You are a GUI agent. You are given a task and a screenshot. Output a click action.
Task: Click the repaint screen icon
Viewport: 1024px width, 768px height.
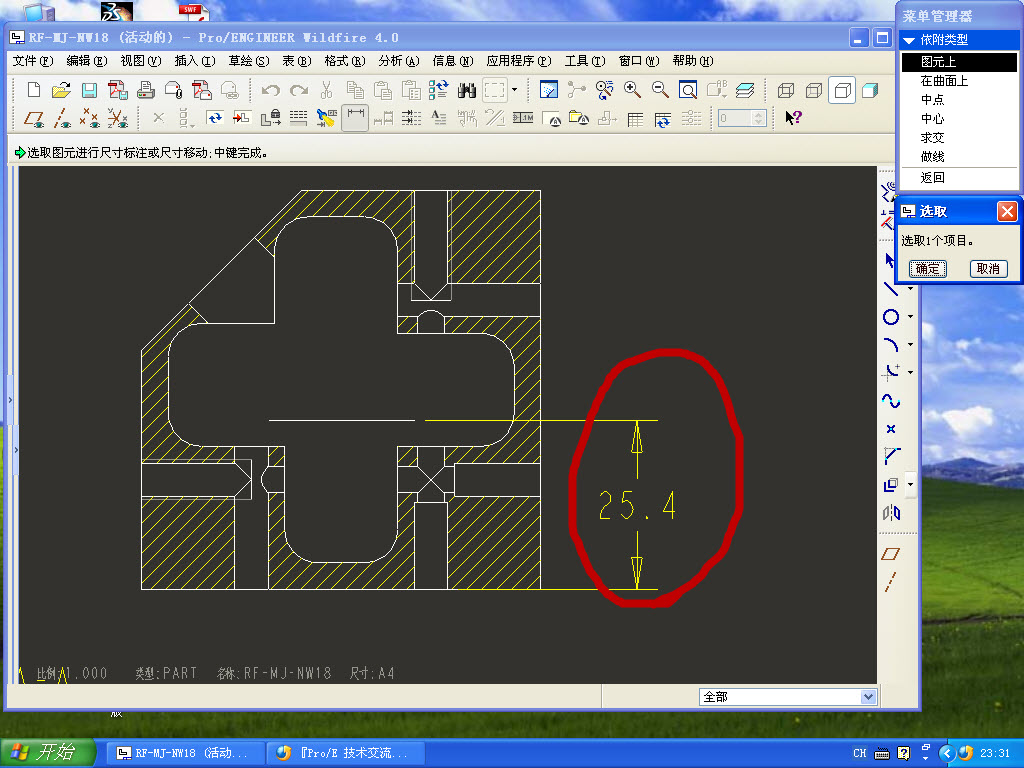click(x=549, y=90)
